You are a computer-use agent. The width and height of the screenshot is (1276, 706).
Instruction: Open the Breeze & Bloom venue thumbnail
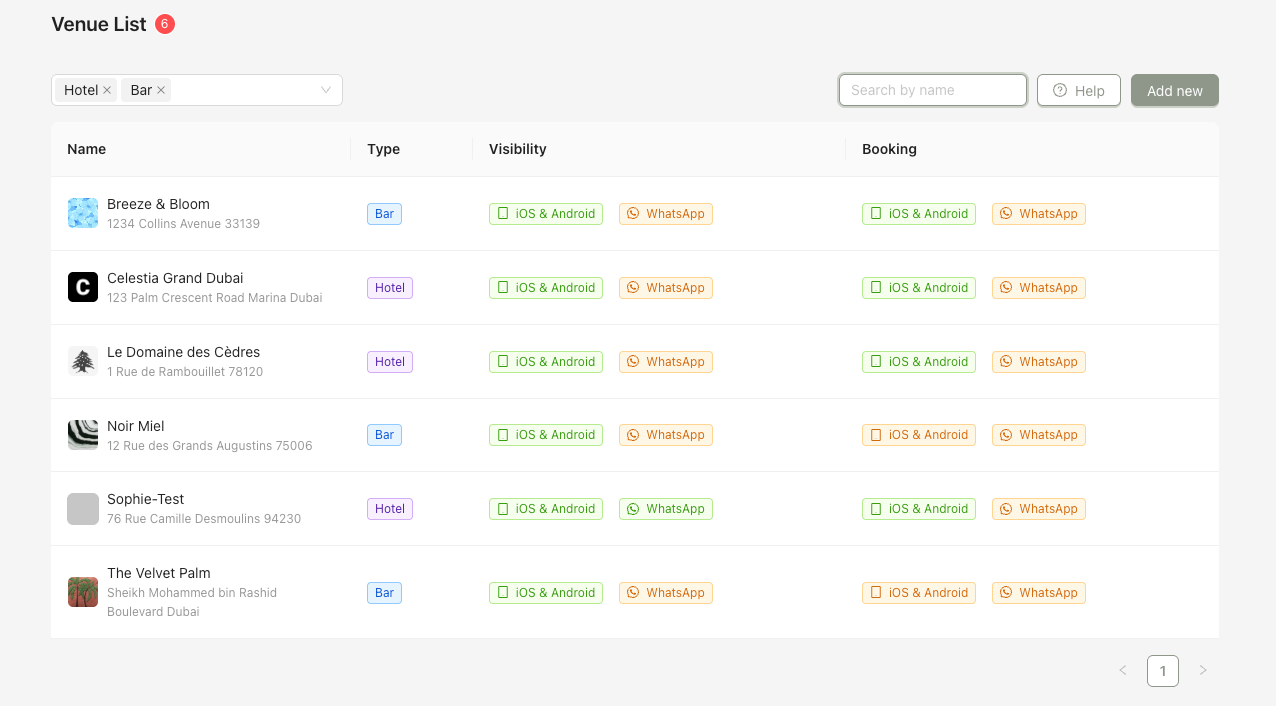click(x=83, y=213)
